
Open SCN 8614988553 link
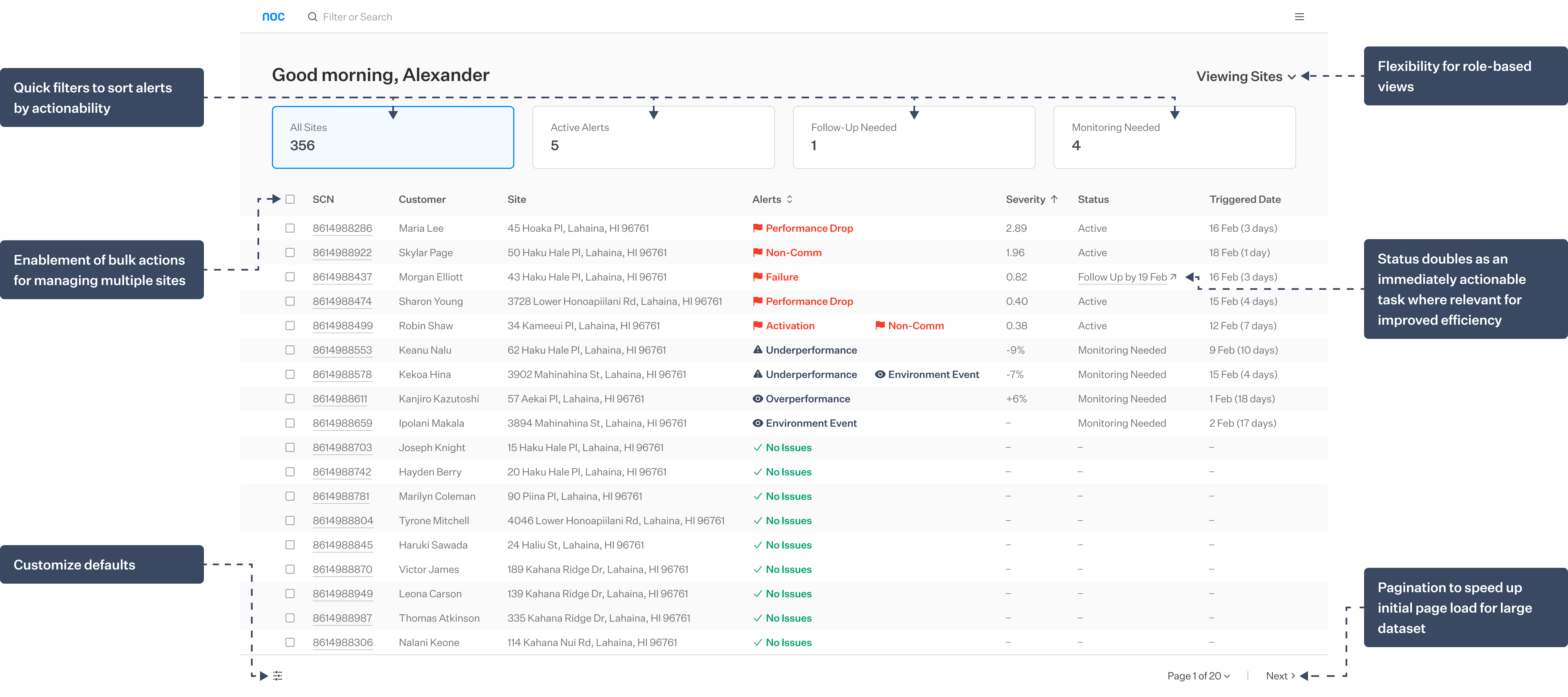pos(342,350)
